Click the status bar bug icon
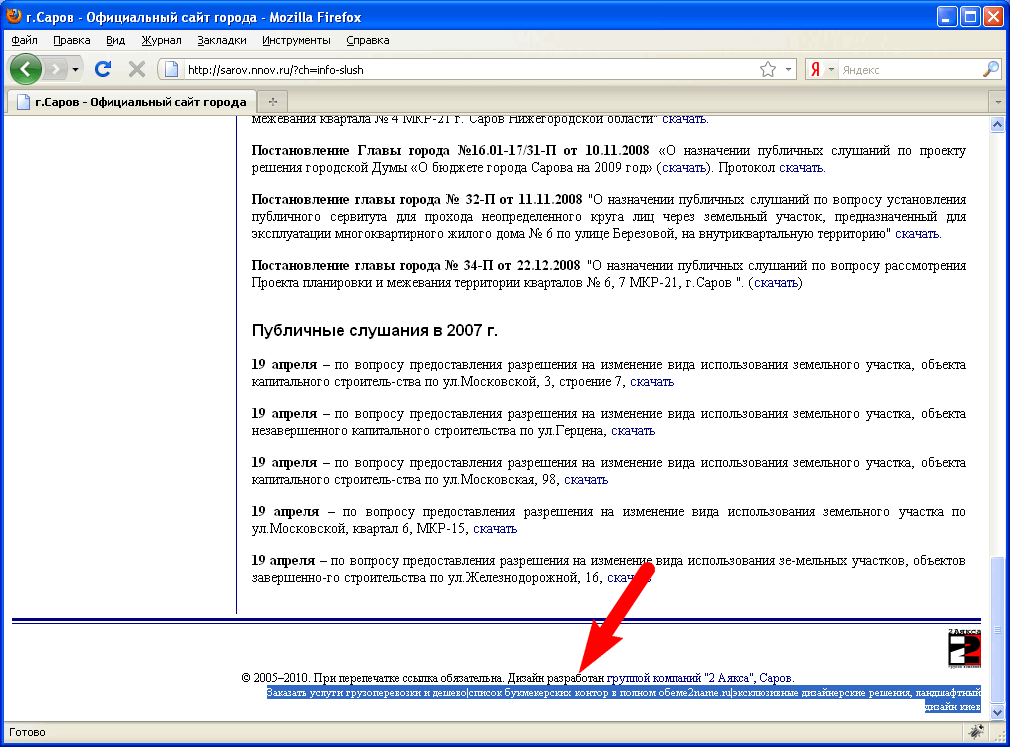1010x747 pixels. (x=974, y=733)
